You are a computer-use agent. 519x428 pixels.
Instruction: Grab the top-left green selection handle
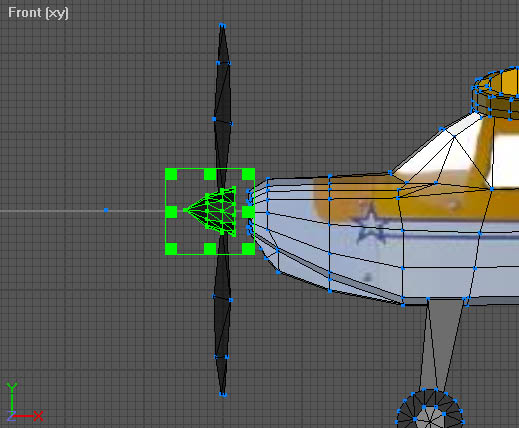tap(171, 174)
